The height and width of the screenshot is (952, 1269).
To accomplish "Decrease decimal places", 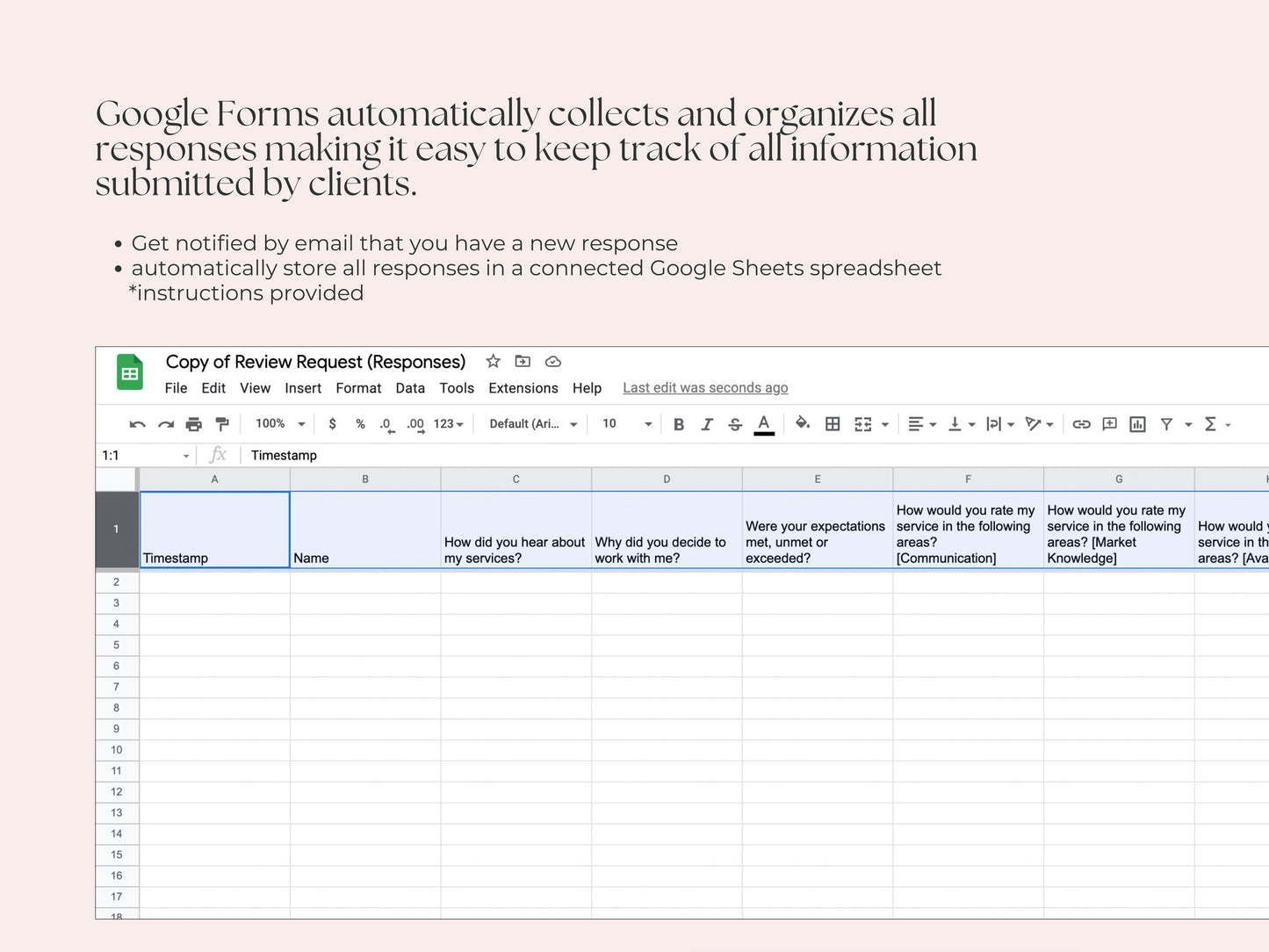I will coord(386,424).
